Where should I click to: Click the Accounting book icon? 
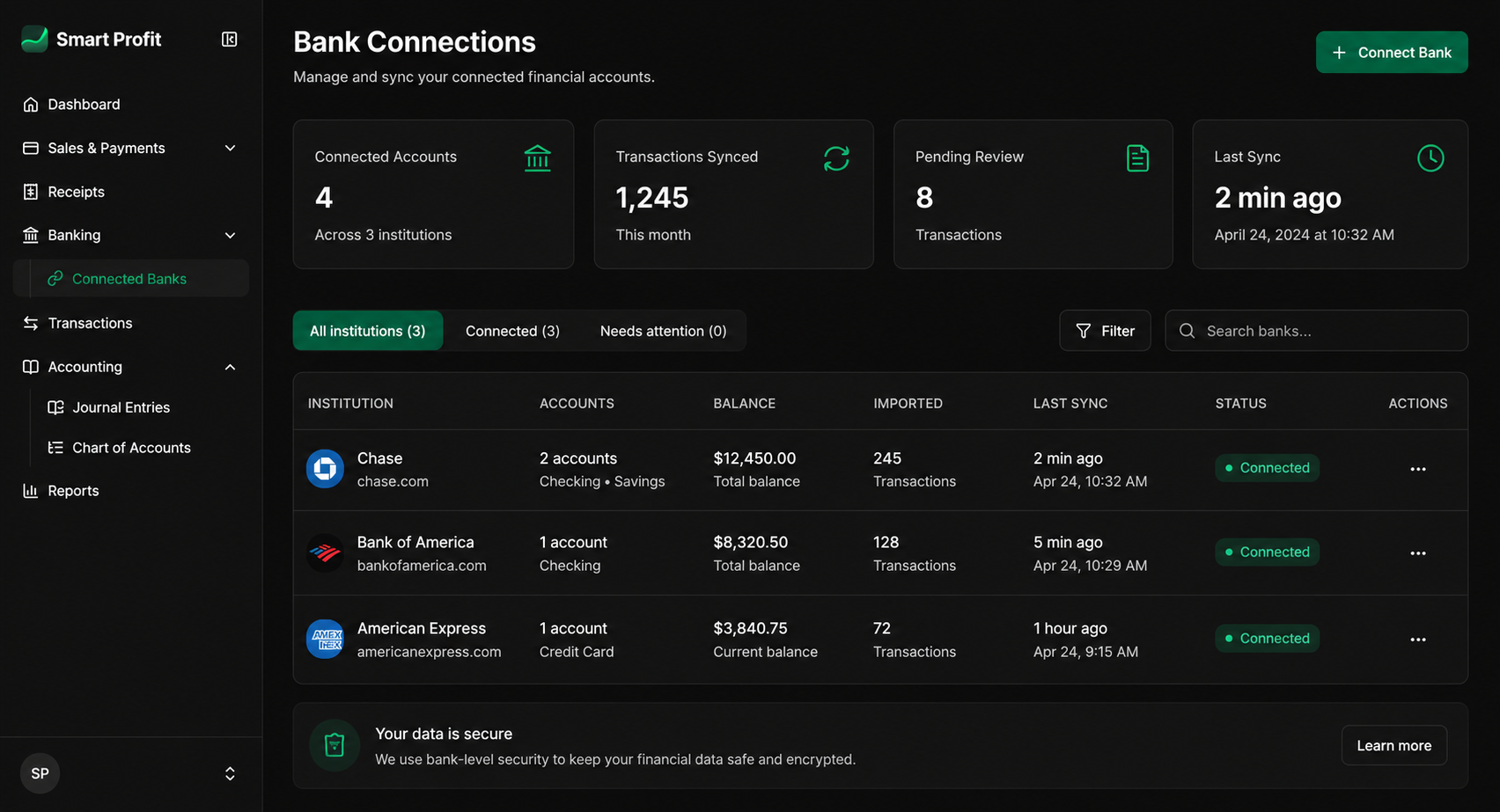click(x=31, y=367)
